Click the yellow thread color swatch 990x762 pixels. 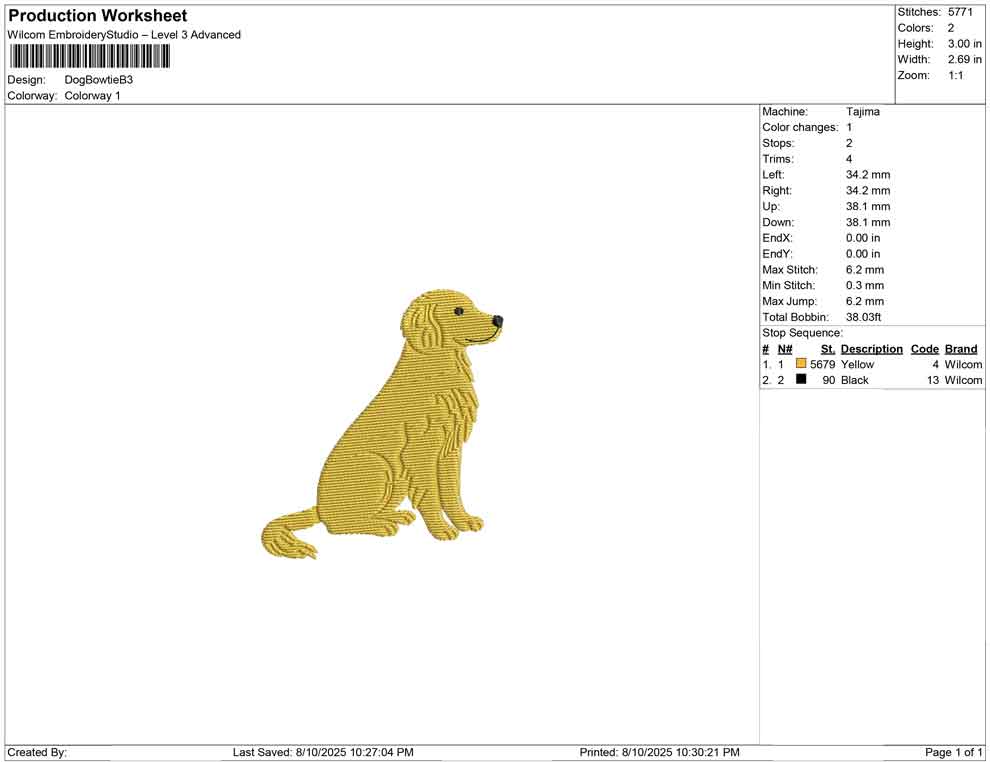[x=801, y=364]
